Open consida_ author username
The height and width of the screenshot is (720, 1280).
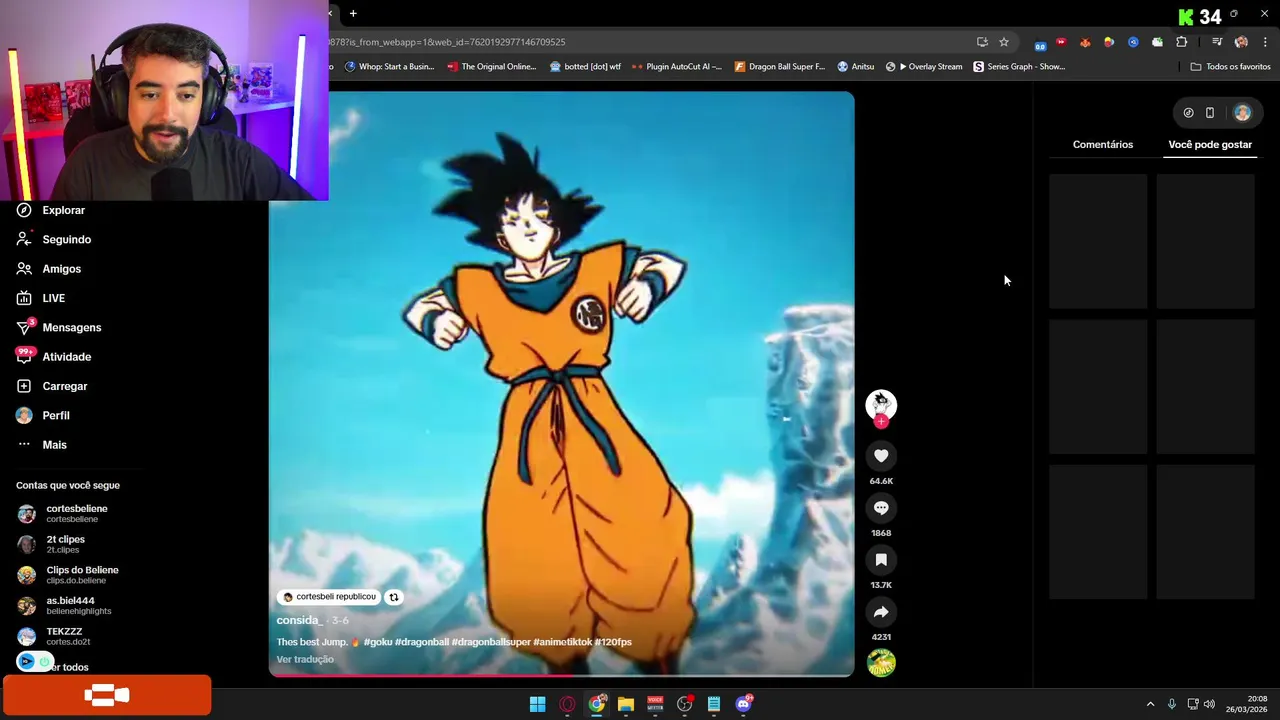click(x=298, y=621)
